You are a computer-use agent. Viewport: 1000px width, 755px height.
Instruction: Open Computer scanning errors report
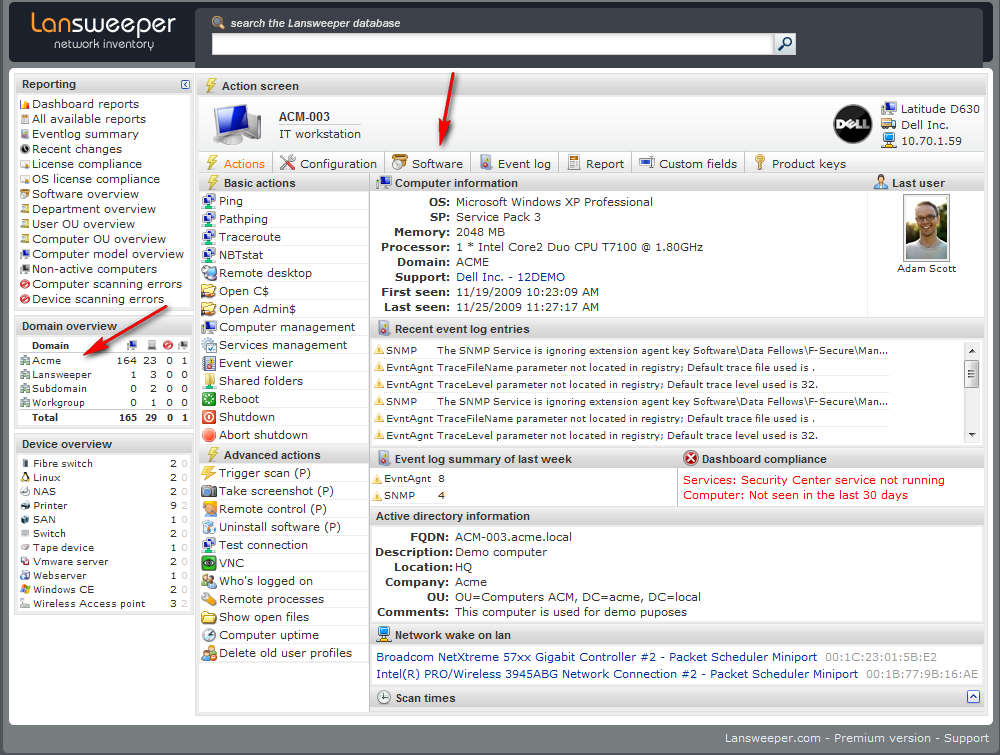pos(107,284)
